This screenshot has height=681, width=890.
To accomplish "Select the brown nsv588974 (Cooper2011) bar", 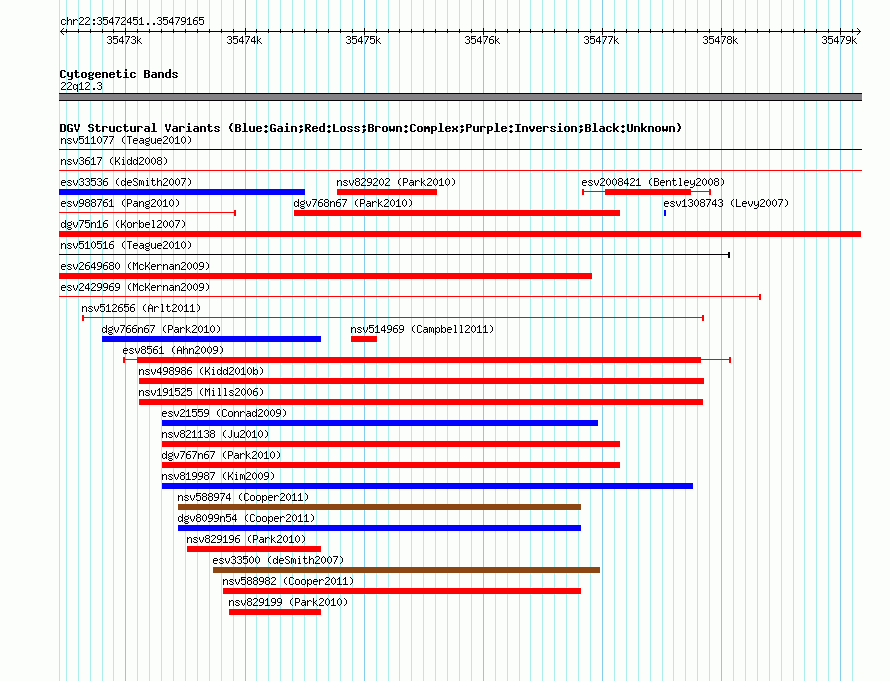I will click(x=379, y=507).
